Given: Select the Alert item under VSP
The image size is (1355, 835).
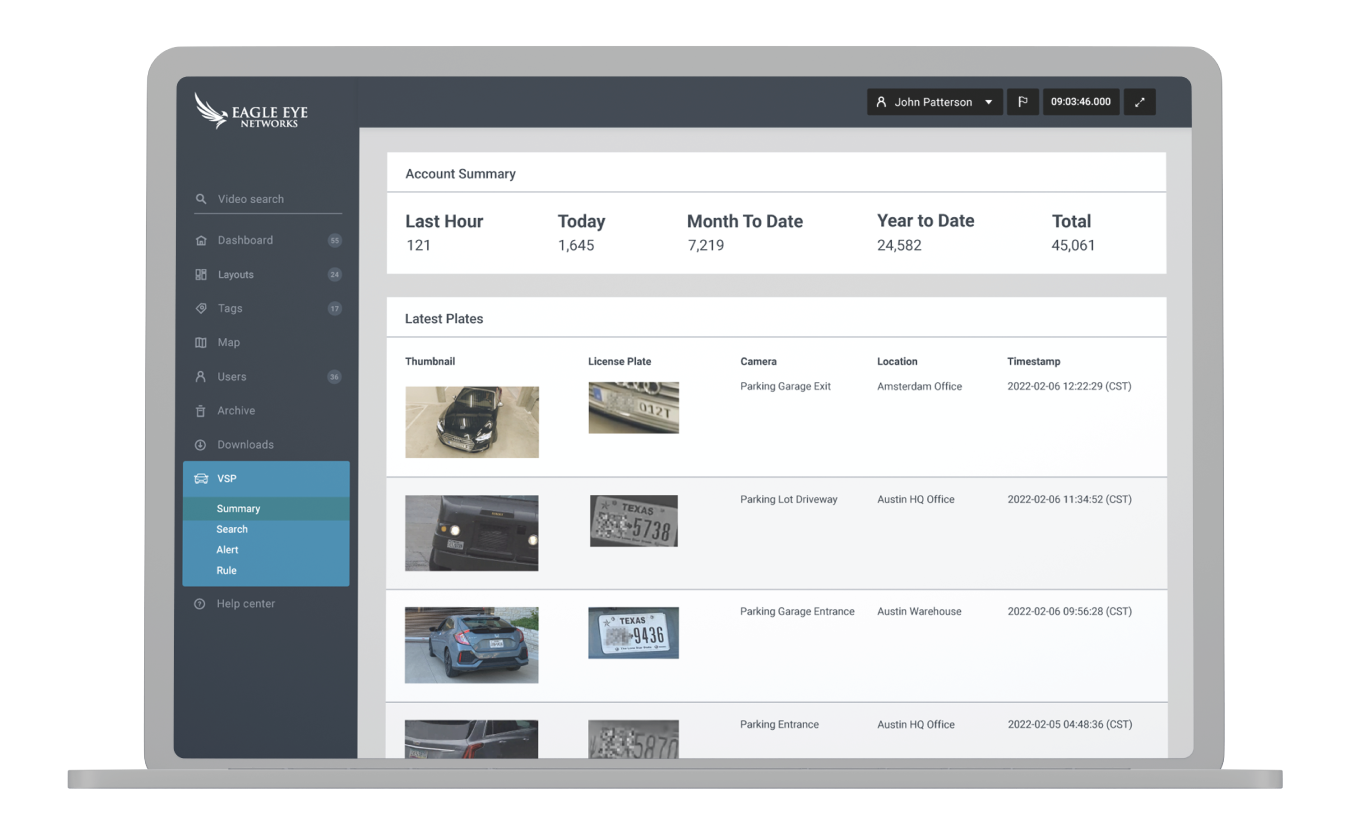Looking at the screenshot, I should (227, 549).
